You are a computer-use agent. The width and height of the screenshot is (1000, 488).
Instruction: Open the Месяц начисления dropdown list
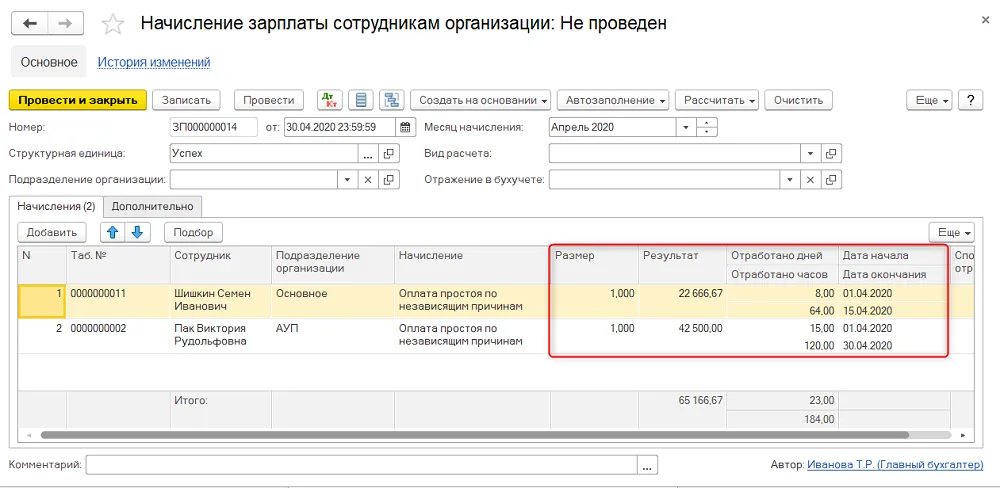[686, 127]
